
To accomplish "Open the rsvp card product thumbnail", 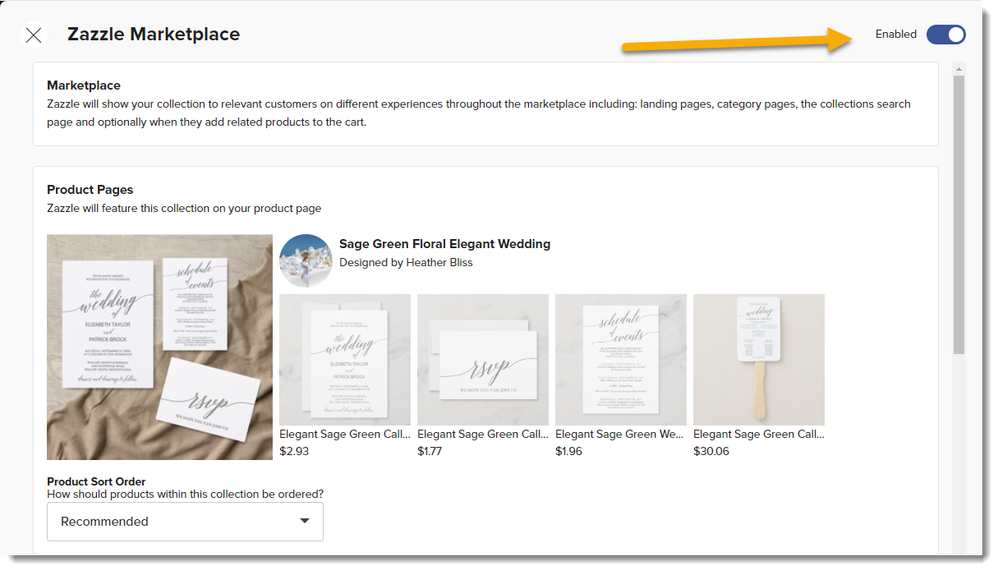I will [x=482, y=360].
